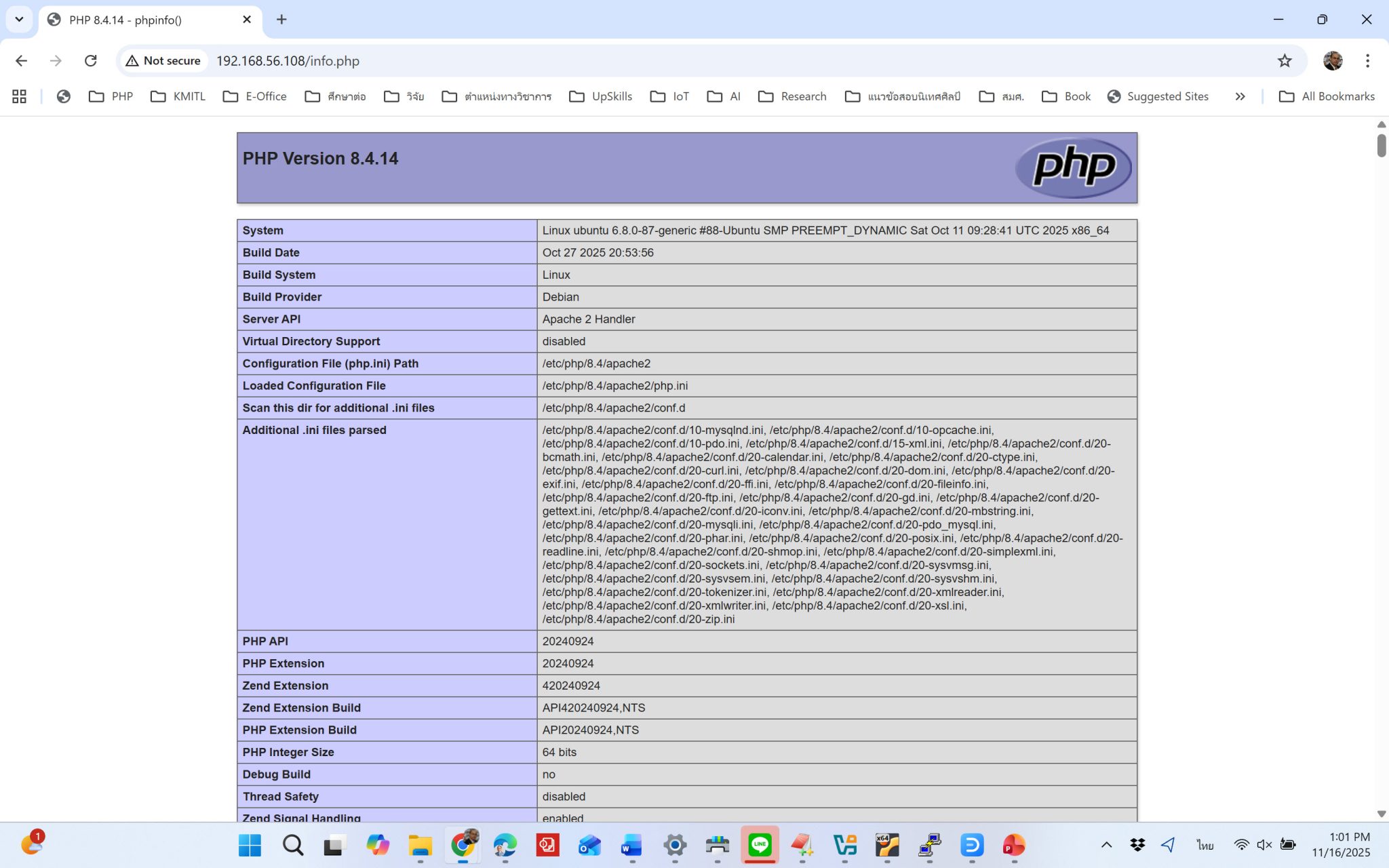This screenshot has width=1389, height=868.
Task: Open the bookmarks overflow chevron
Action: click(1240, 96)
